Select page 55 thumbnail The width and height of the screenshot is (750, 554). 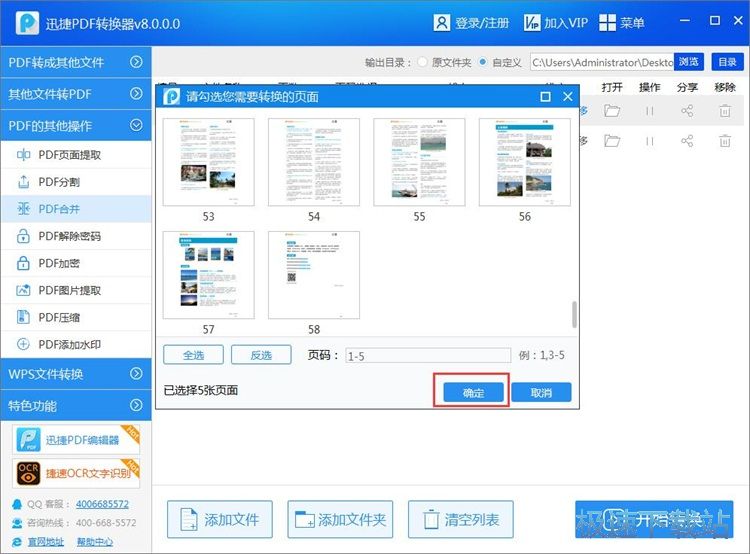tap(419, 162)
